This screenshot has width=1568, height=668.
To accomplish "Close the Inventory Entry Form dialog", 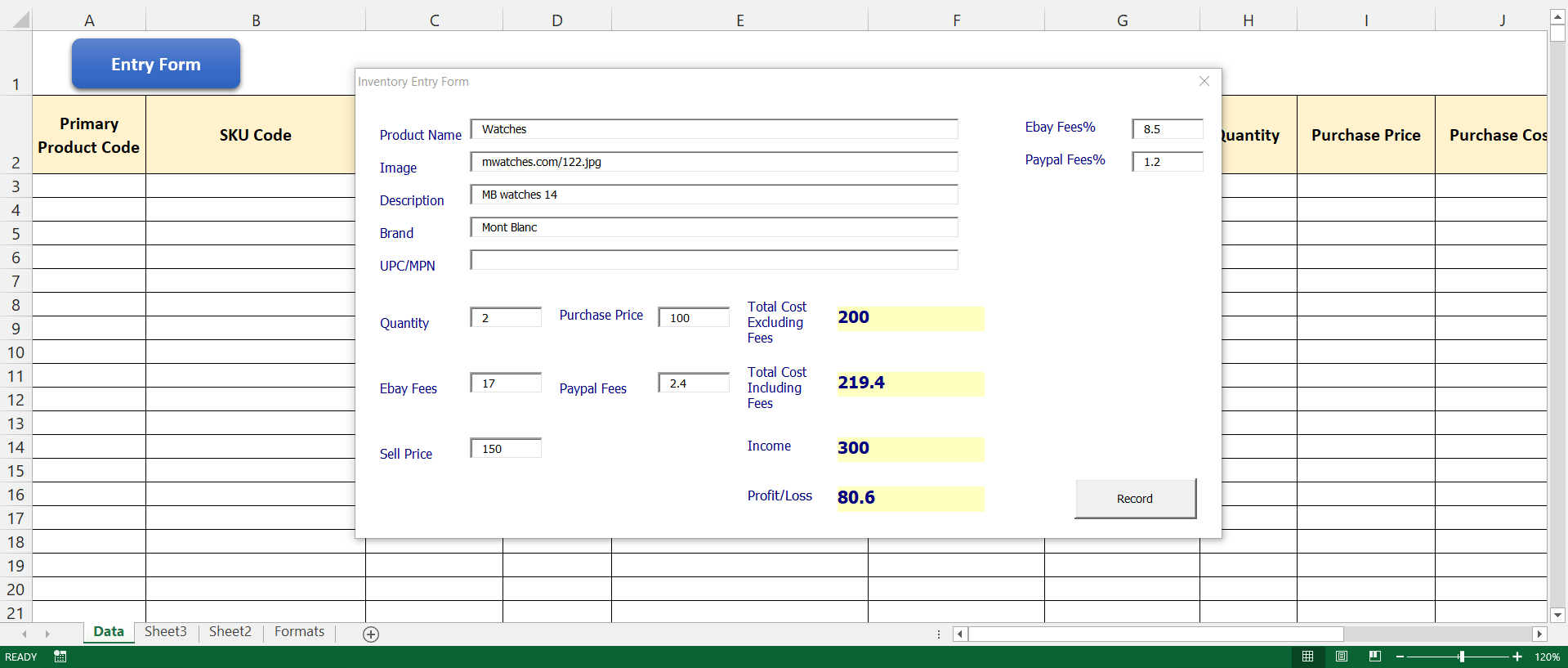I will pos(1204,81).
